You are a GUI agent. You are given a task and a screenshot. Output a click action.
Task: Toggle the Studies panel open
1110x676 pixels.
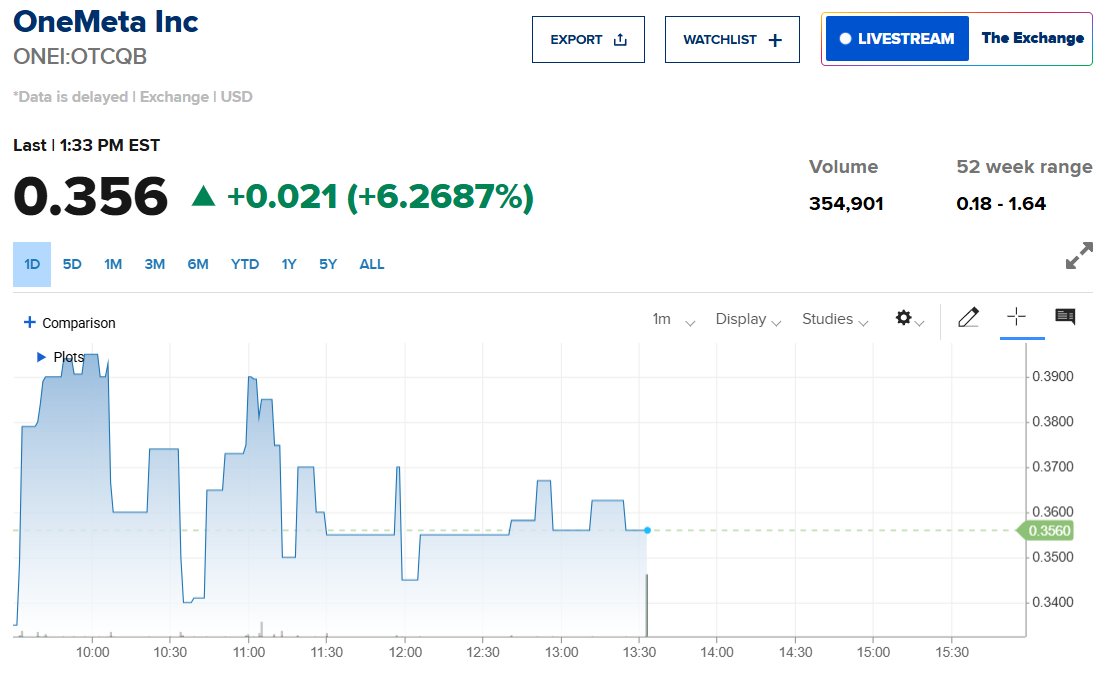(834, 318)
